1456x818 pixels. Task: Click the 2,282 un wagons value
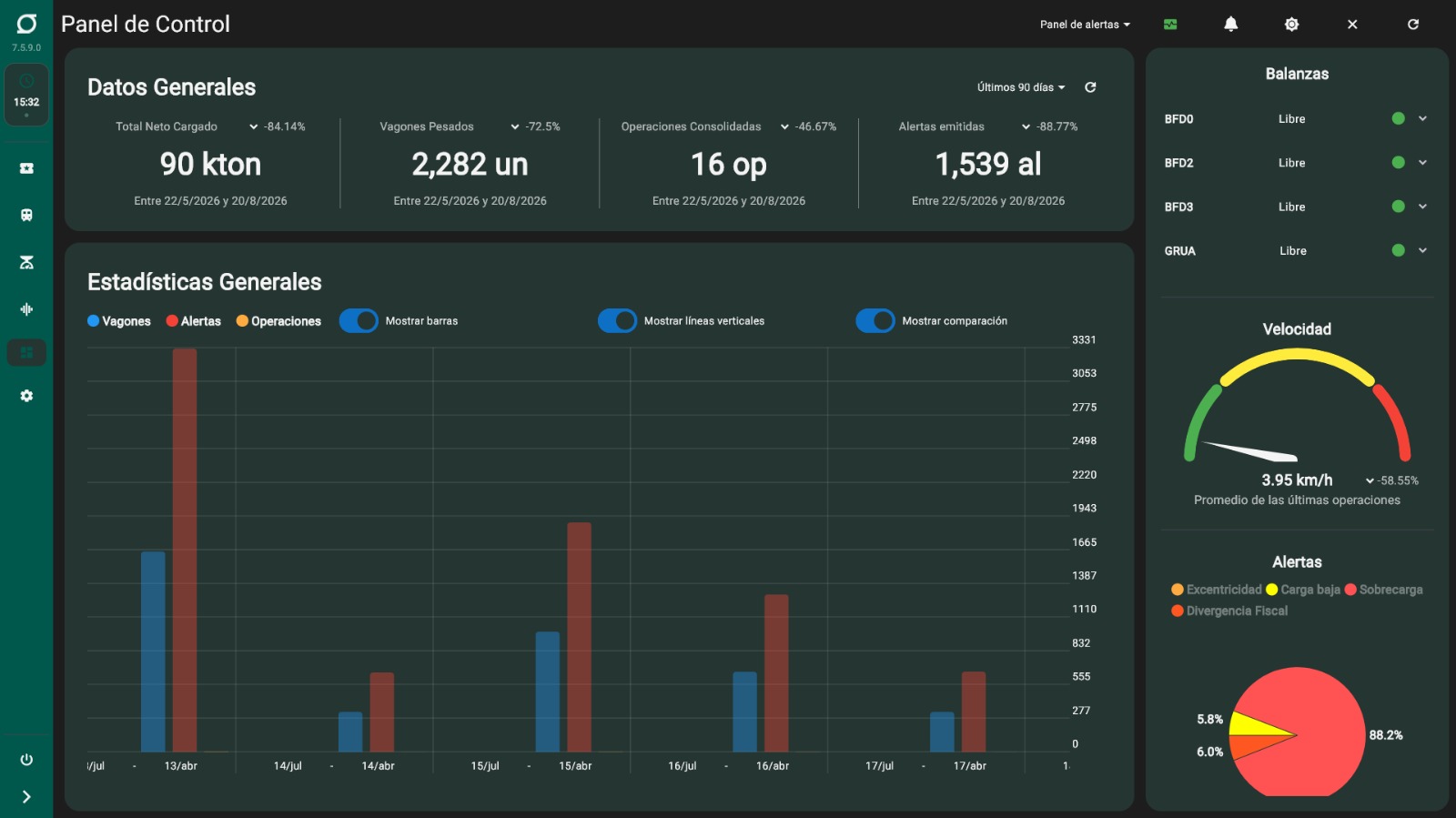(x=470, y=164)
